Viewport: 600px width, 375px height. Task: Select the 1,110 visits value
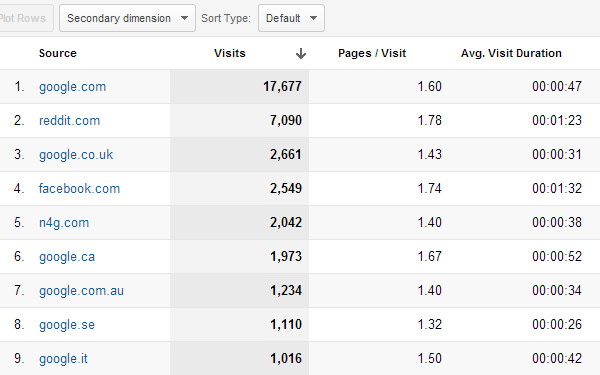[286, 324]
